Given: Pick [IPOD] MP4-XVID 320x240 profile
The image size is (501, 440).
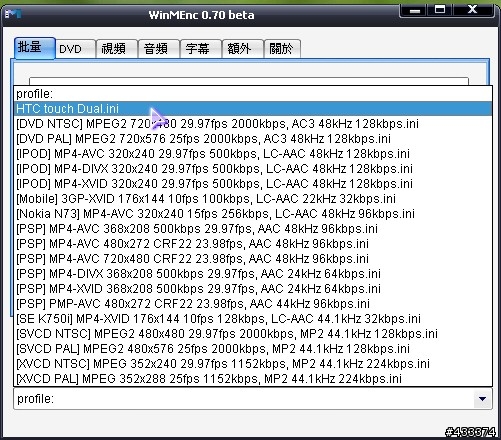Looking at the screenshot, I should [x=253, y=184].
